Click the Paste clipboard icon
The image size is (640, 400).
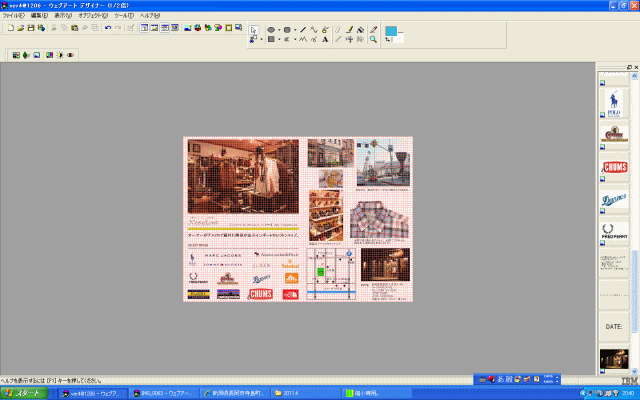click(x=74, y=28)
